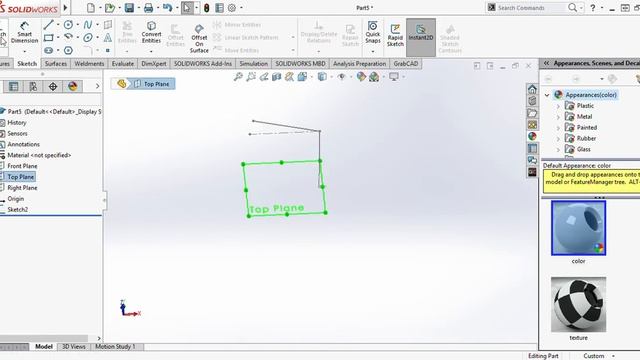Switch to the DimXpert ribbon tab
640x360 pixels.
[153, 64]
